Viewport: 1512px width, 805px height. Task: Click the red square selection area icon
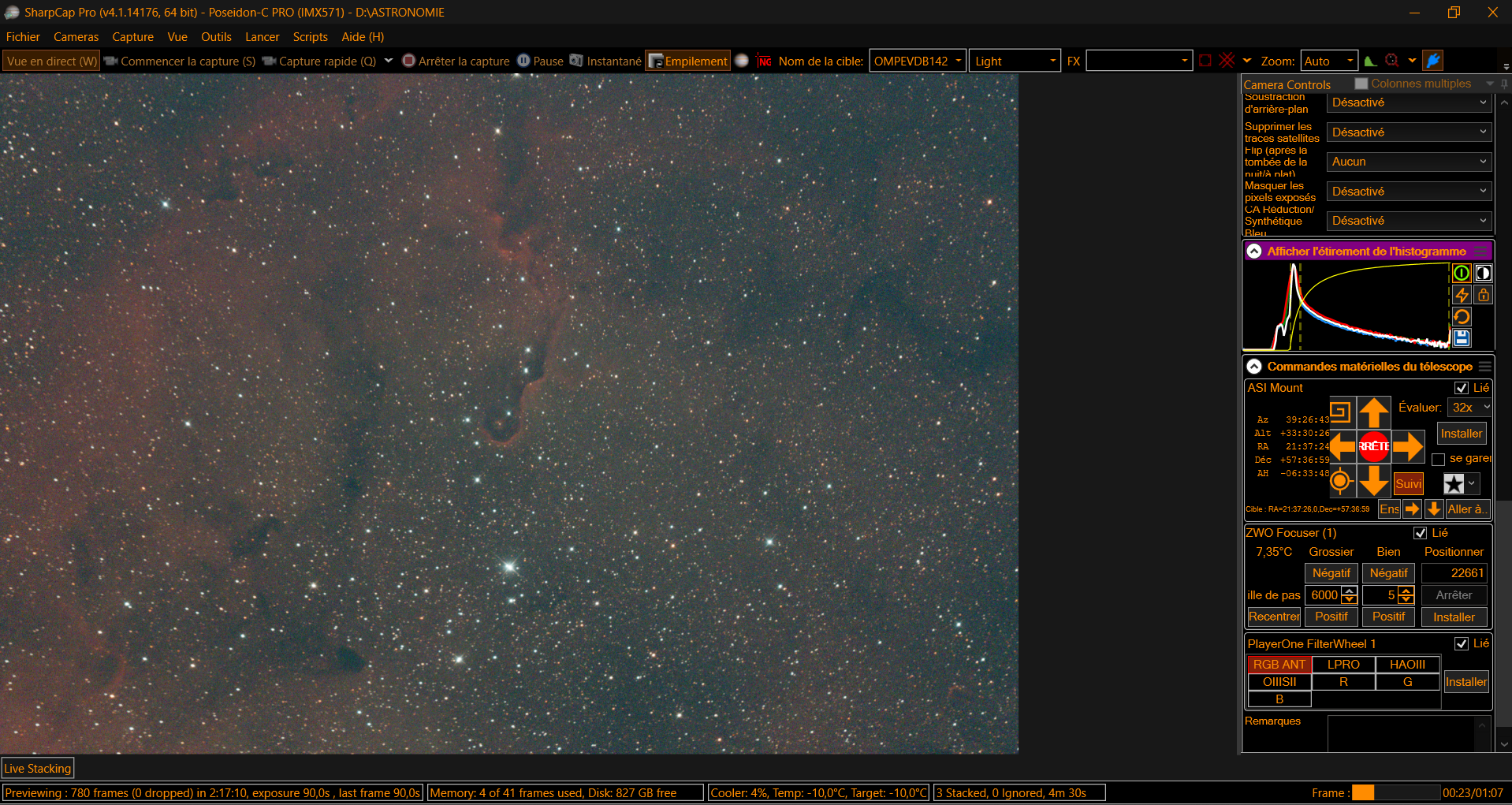pyautogui.click(x=1205, y=61)
